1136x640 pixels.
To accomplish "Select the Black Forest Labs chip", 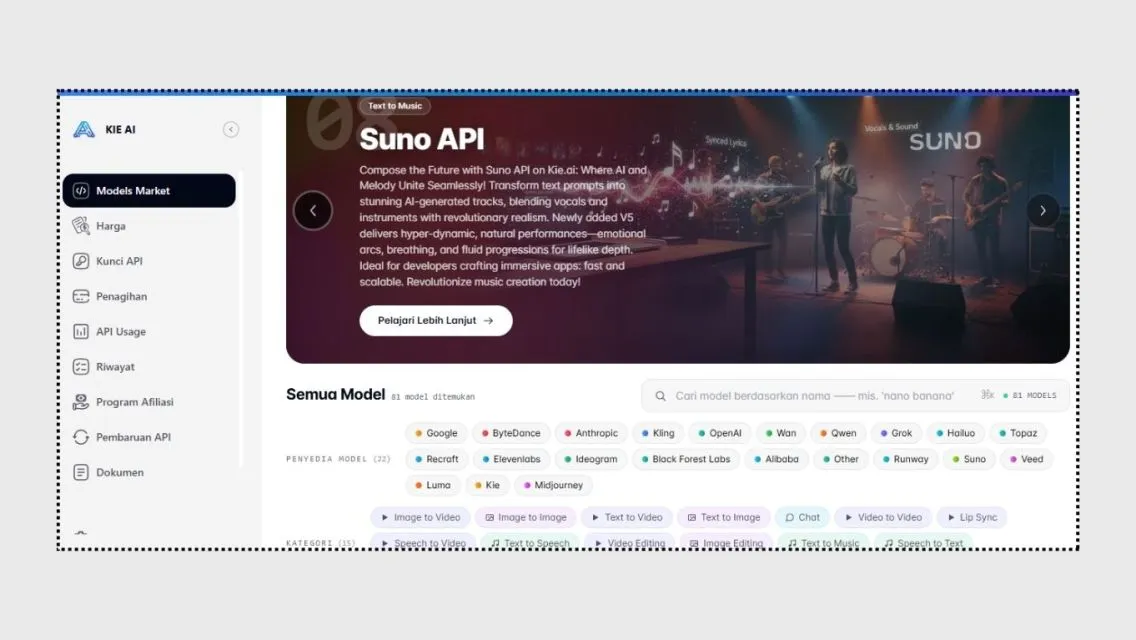I will point(686,460).
